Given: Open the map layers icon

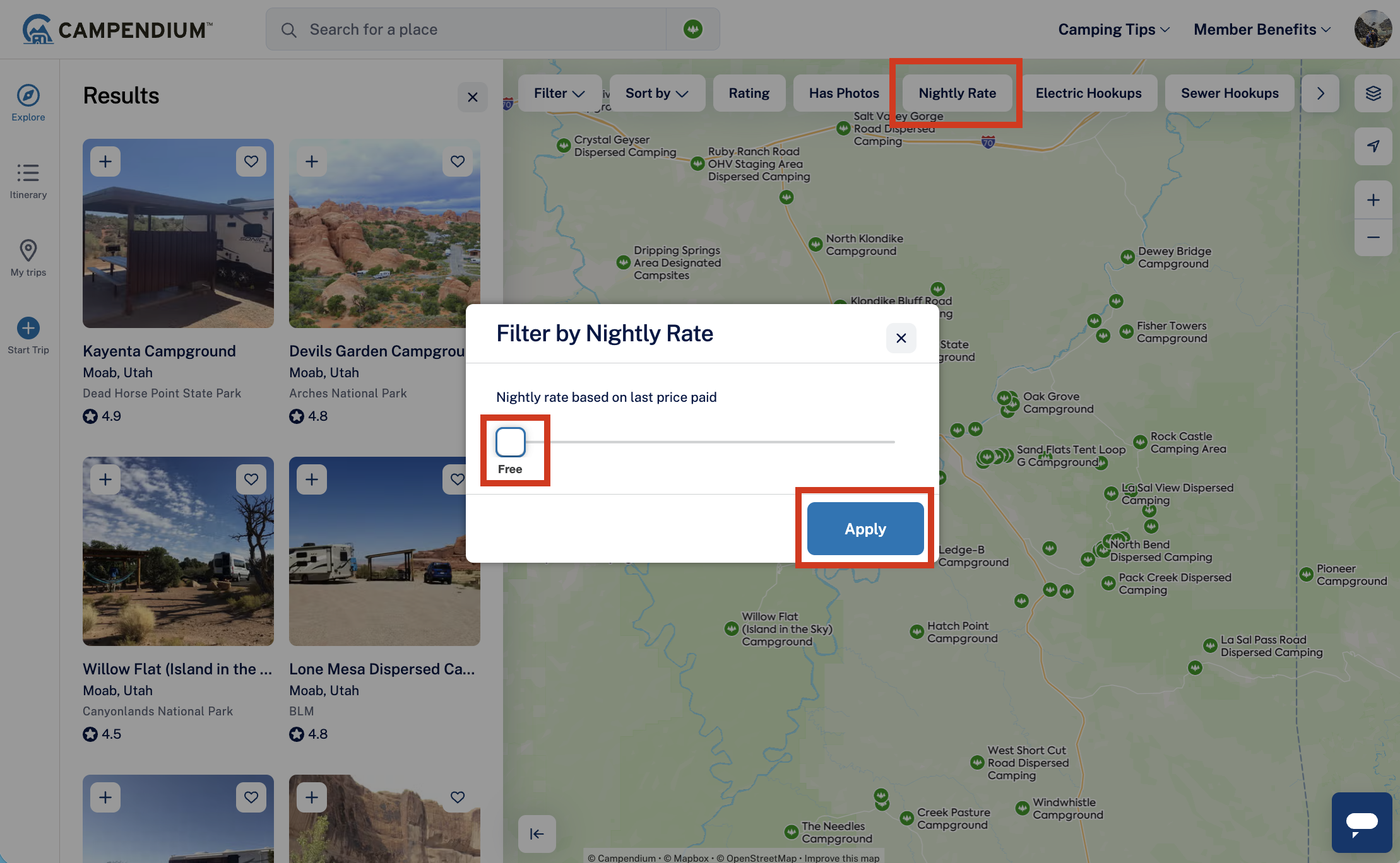Looking at the screenshot, I should click(x=1373, y=93).
